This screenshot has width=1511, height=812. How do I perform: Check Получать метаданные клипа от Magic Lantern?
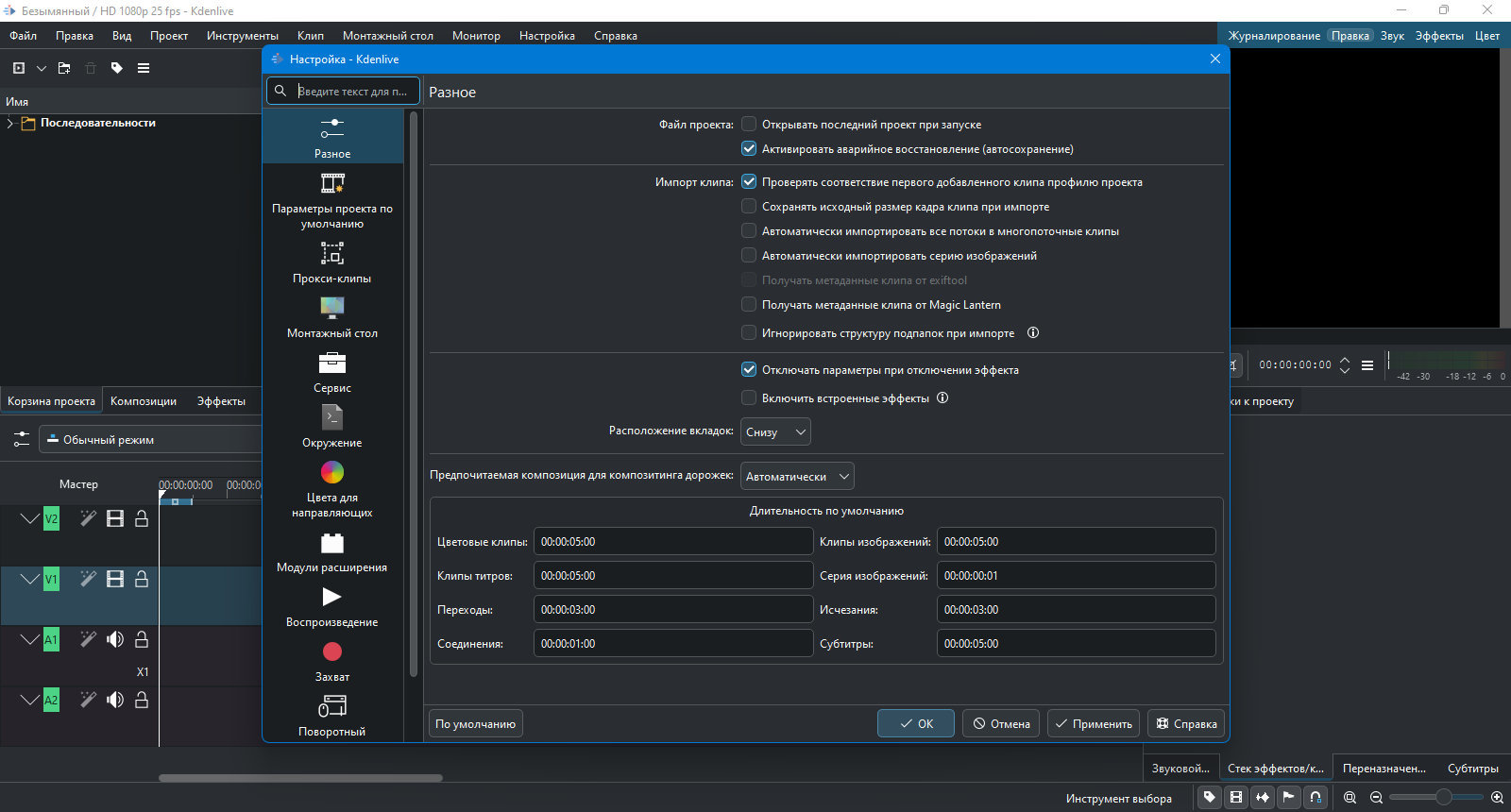(x=749, y=304)
